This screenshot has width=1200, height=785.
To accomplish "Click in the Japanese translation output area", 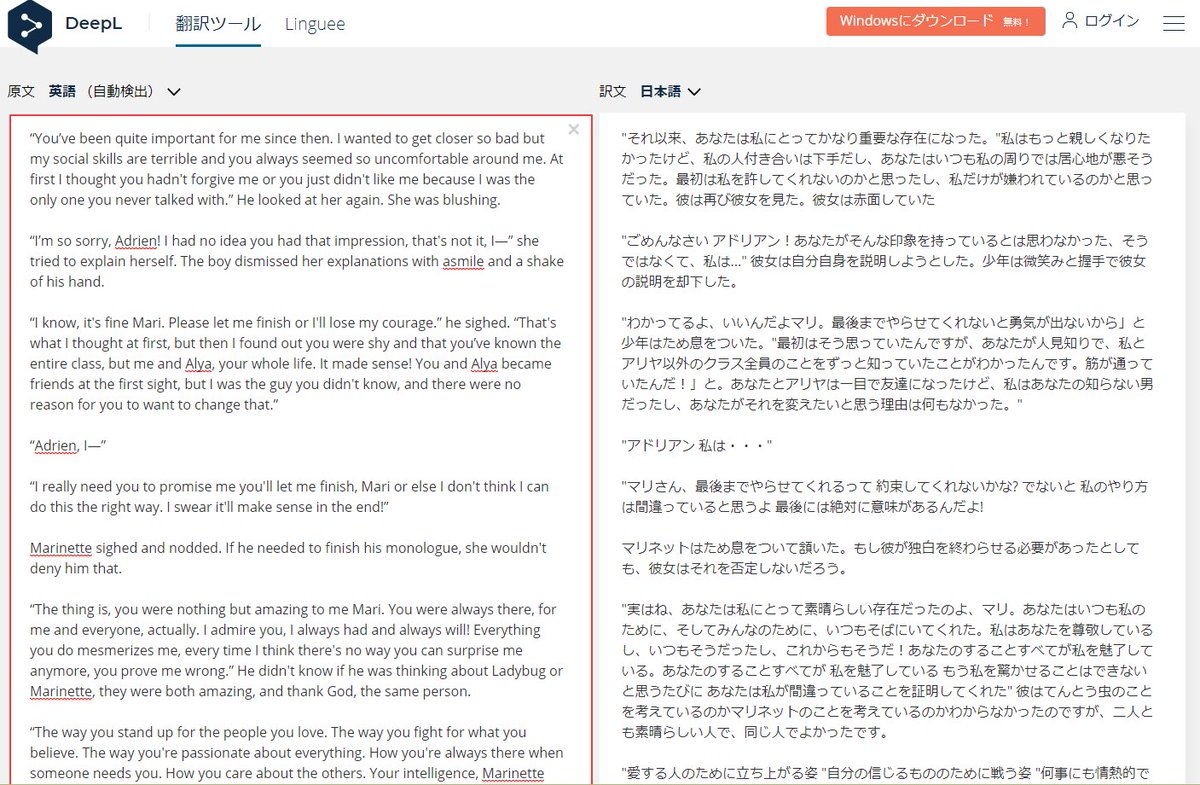I will click(893, 450).
